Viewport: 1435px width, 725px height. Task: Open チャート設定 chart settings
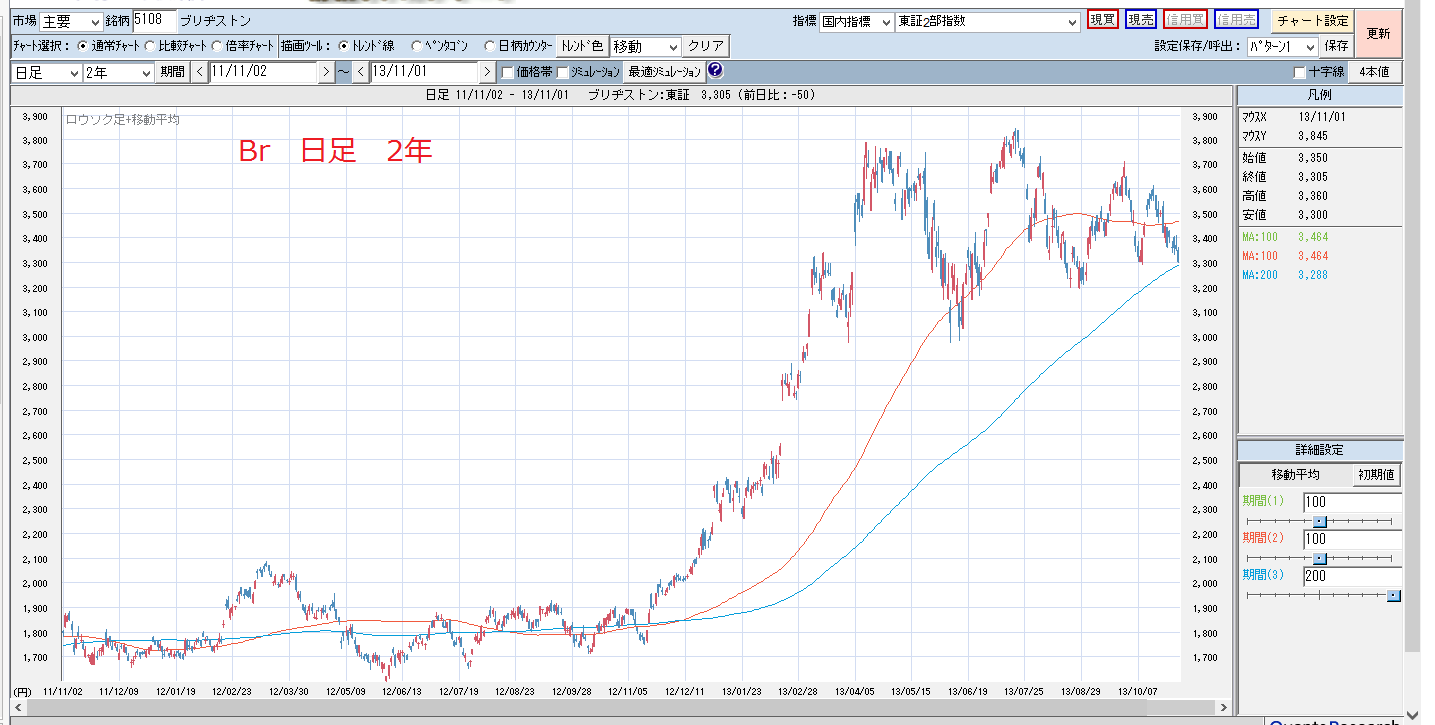1312,21
